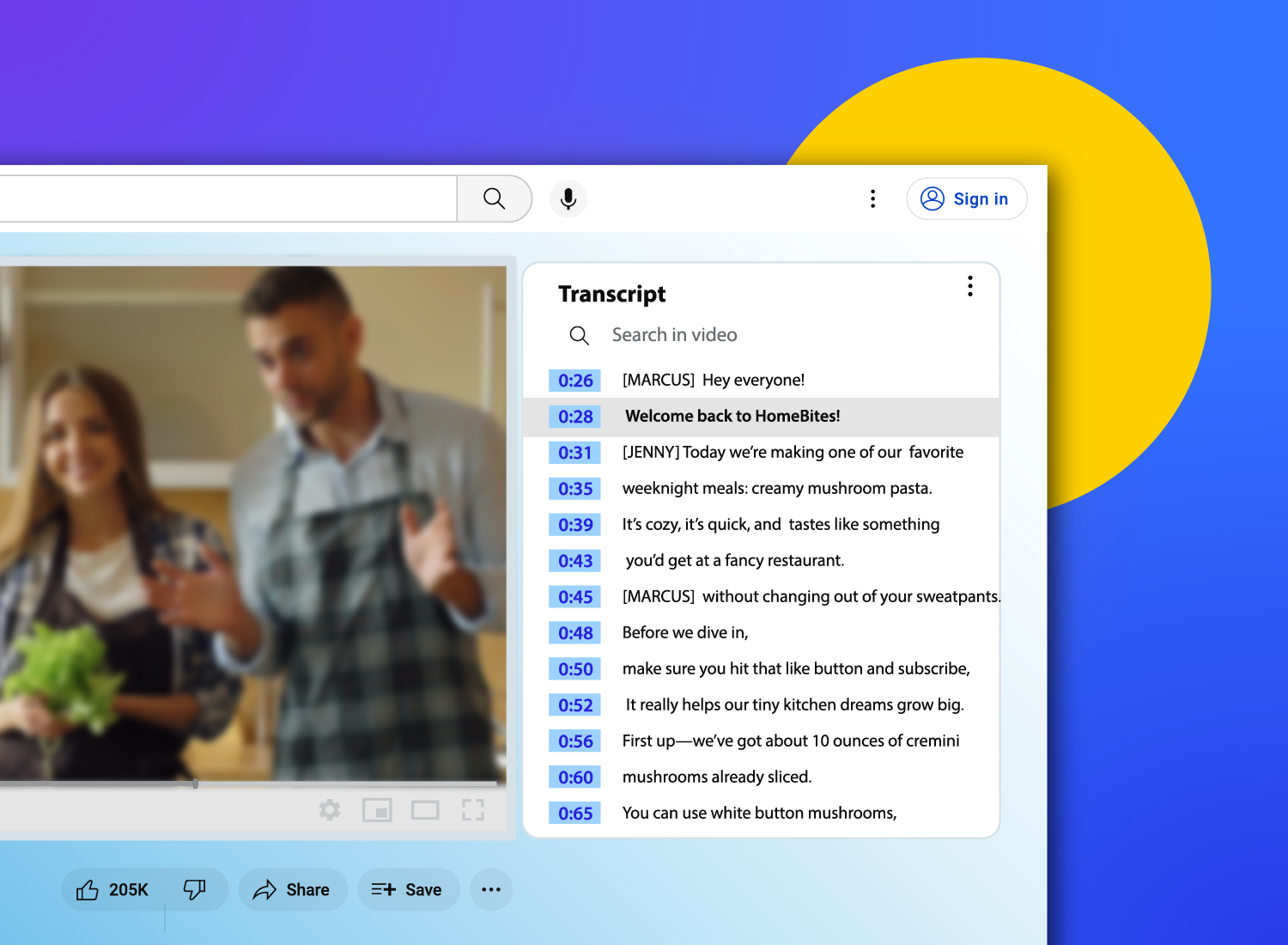Image resolution: width=1288 pixels, height=945 pixels.
Task: Activate voice search with the microphone icon
Action: click(x=568, y=198)
